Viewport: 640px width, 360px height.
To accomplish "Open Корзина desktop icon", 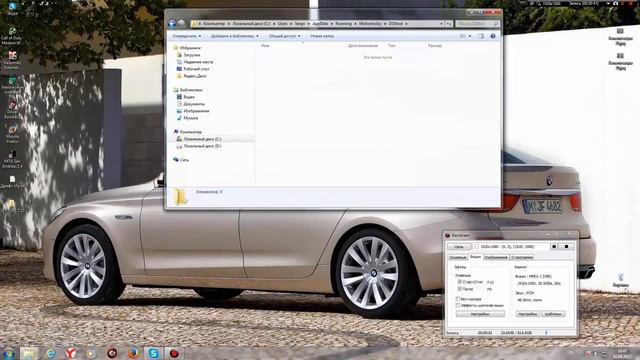I will (x=620, y=281).
